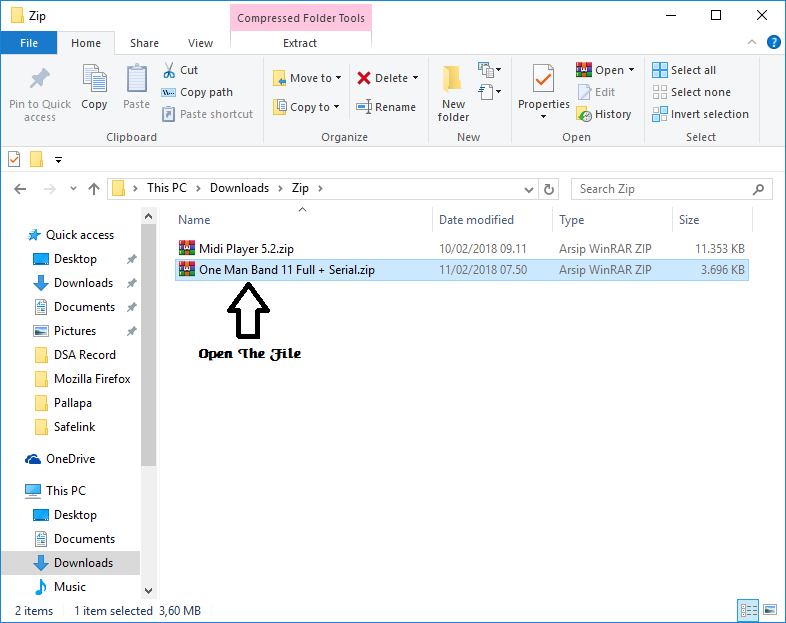This screenshot has height=623, width=786.
Task: Click the navigation pane scrollbar down arrow
Action: [148, 590]
